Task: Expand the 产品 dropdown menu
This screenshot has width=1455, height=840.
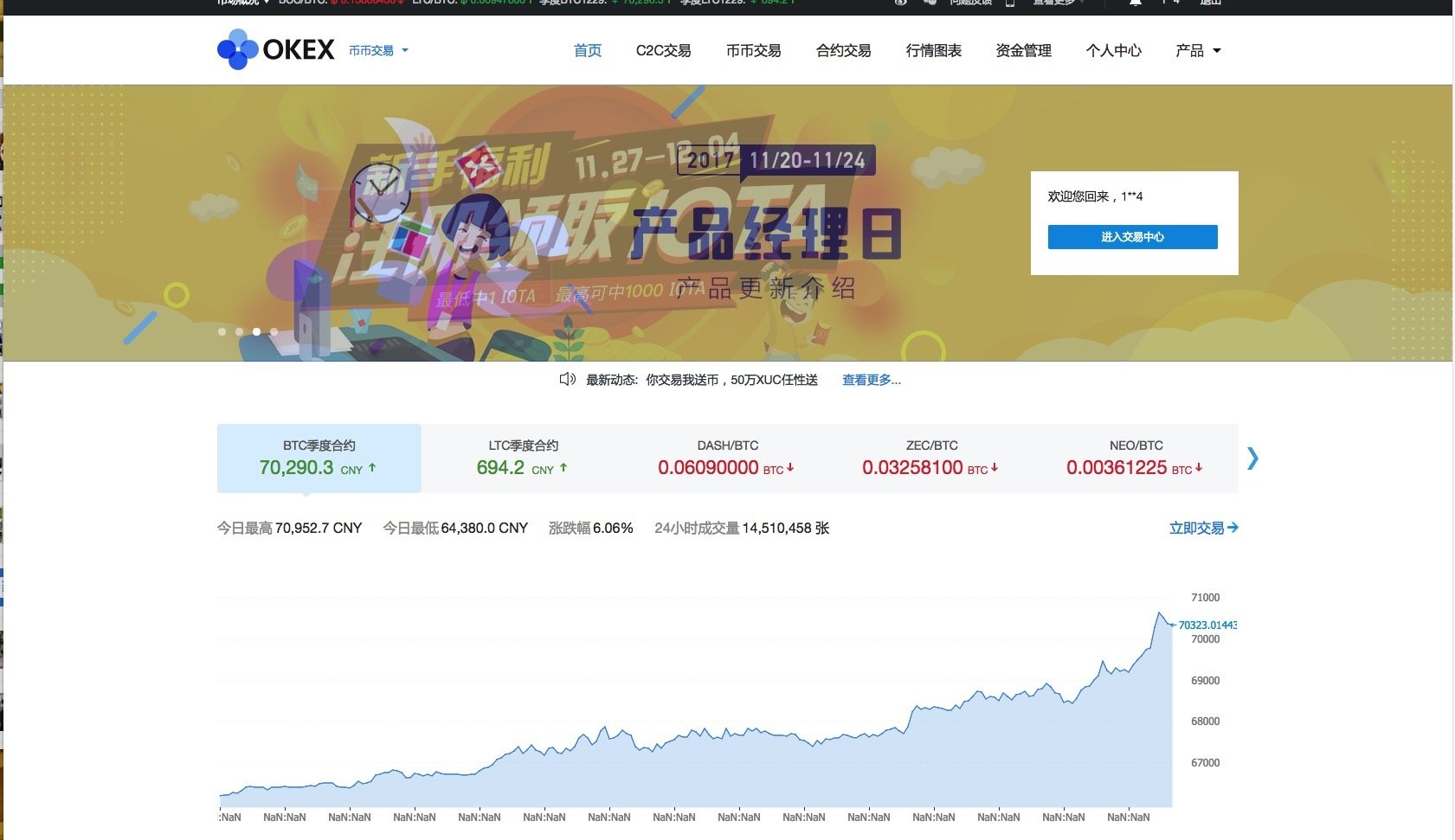Action: click(x=1198, y=51)
